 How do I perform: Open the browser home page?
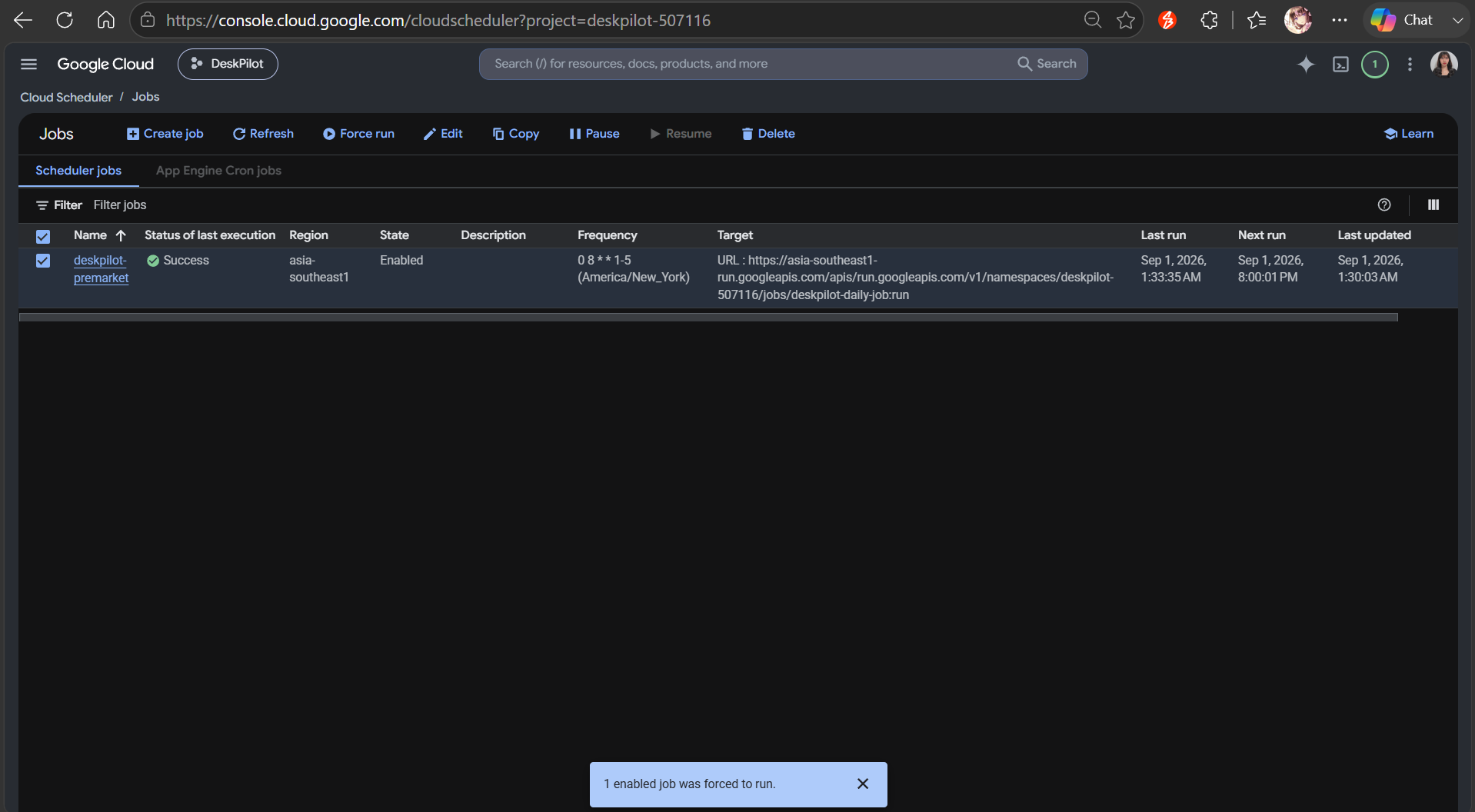[x=106, y=20]
